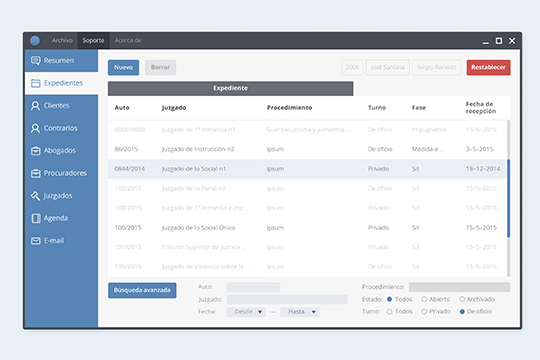The width and height of the screenshot is (540, 360).
Task: Click the José Santana filter tag
Action: (x=387, y=67)
